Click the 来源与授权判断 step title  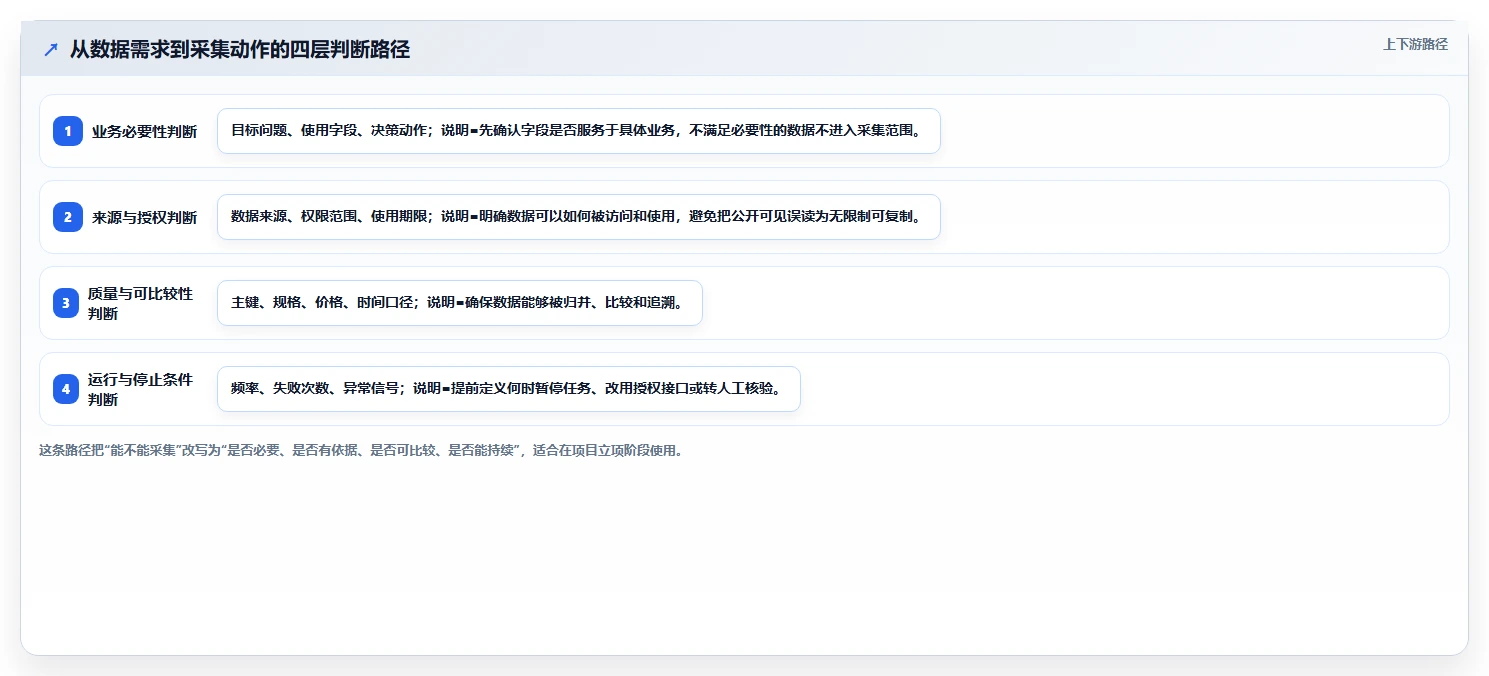pos(144,217)
